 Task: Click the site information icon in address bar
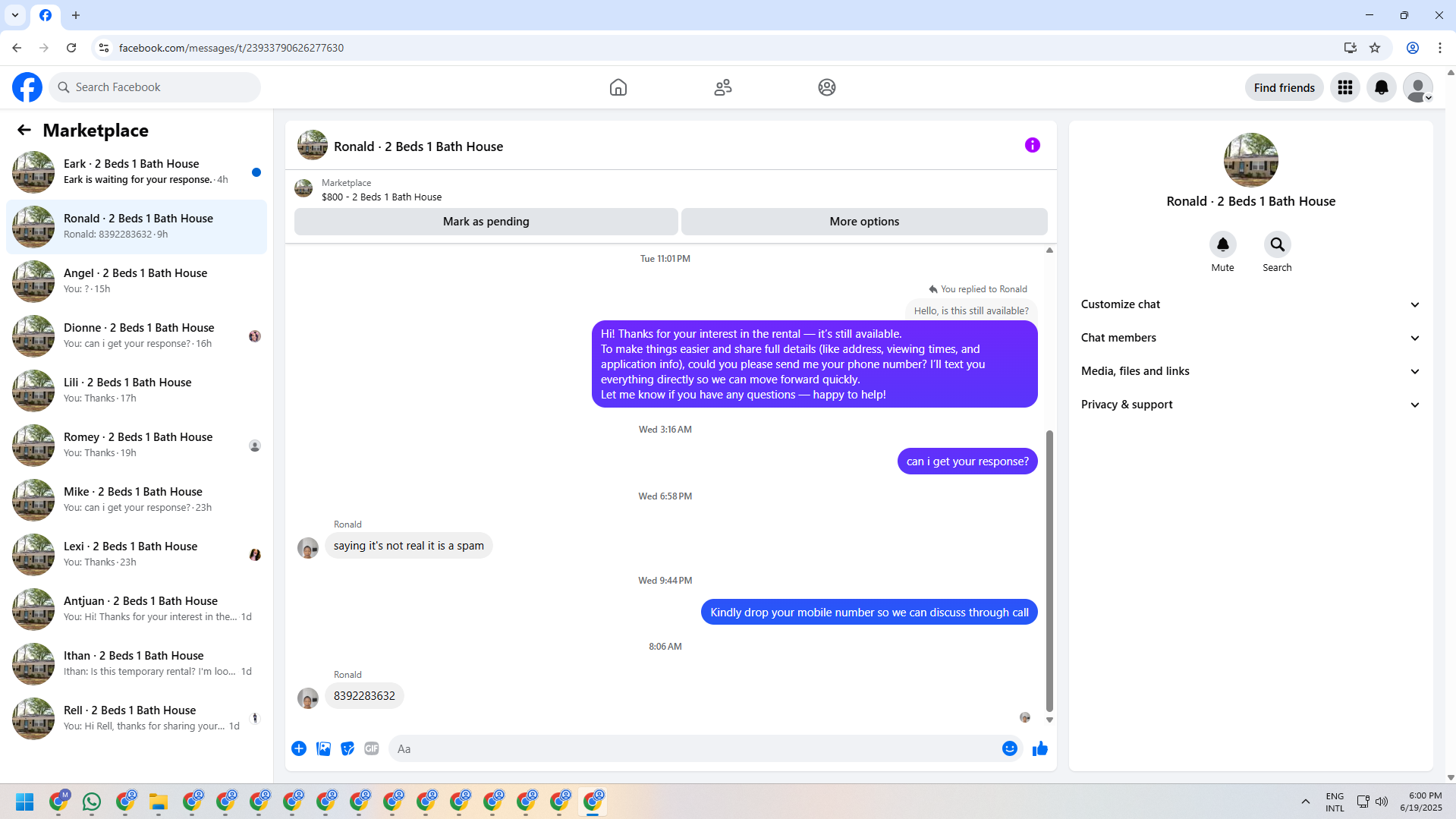[x=104, y=48]
